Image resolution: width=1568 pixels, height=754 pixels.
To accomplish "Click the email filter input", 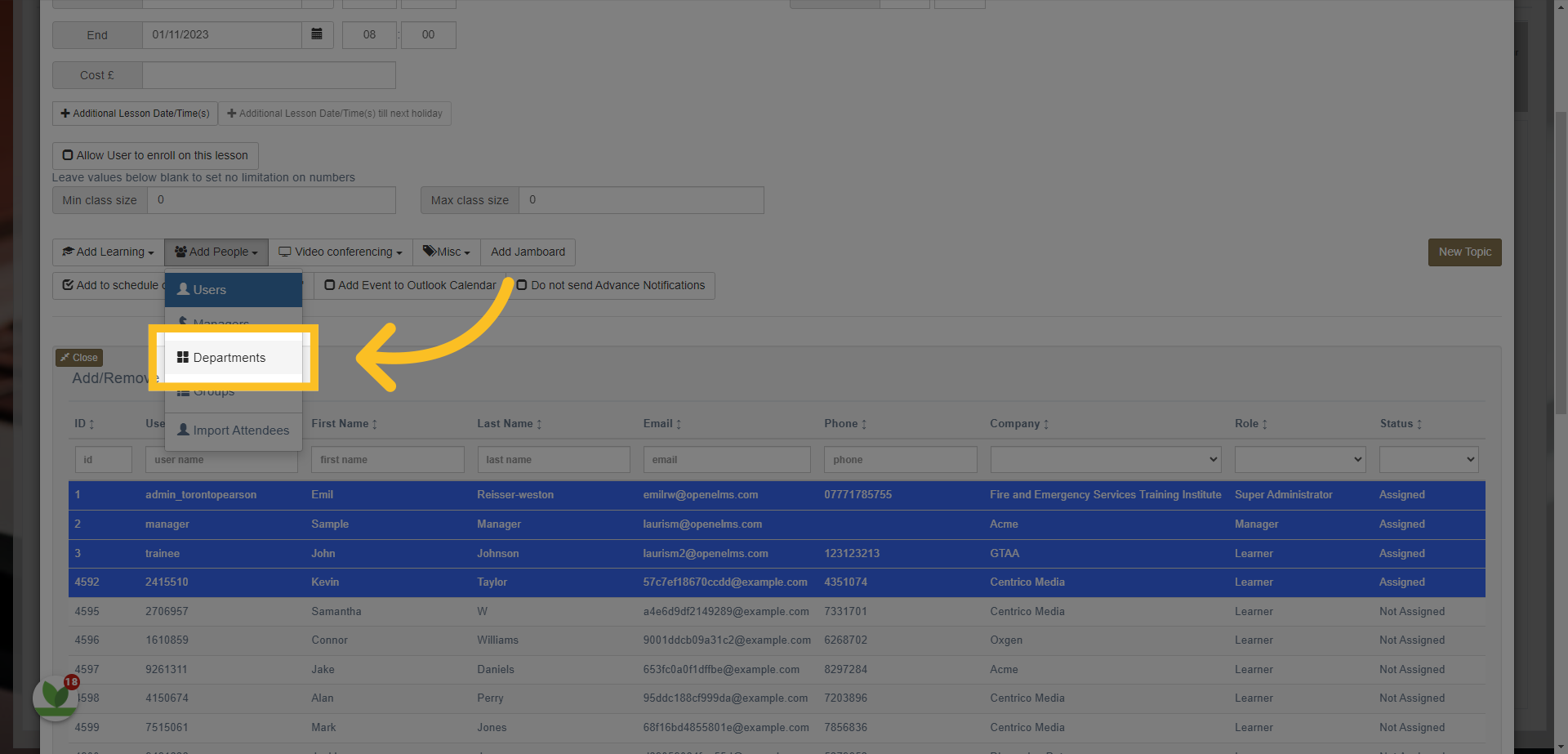I will tap(727, 459).
